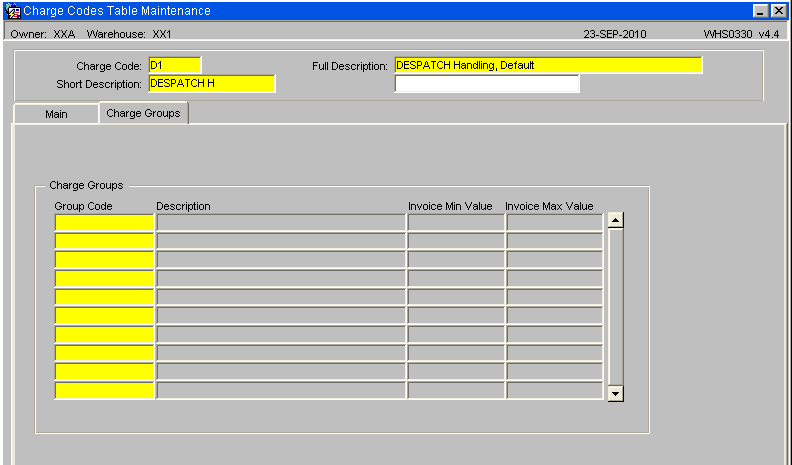Click the first row Invoice Min Value cell
Screen dimensions: 792x465
click(456, 223)
